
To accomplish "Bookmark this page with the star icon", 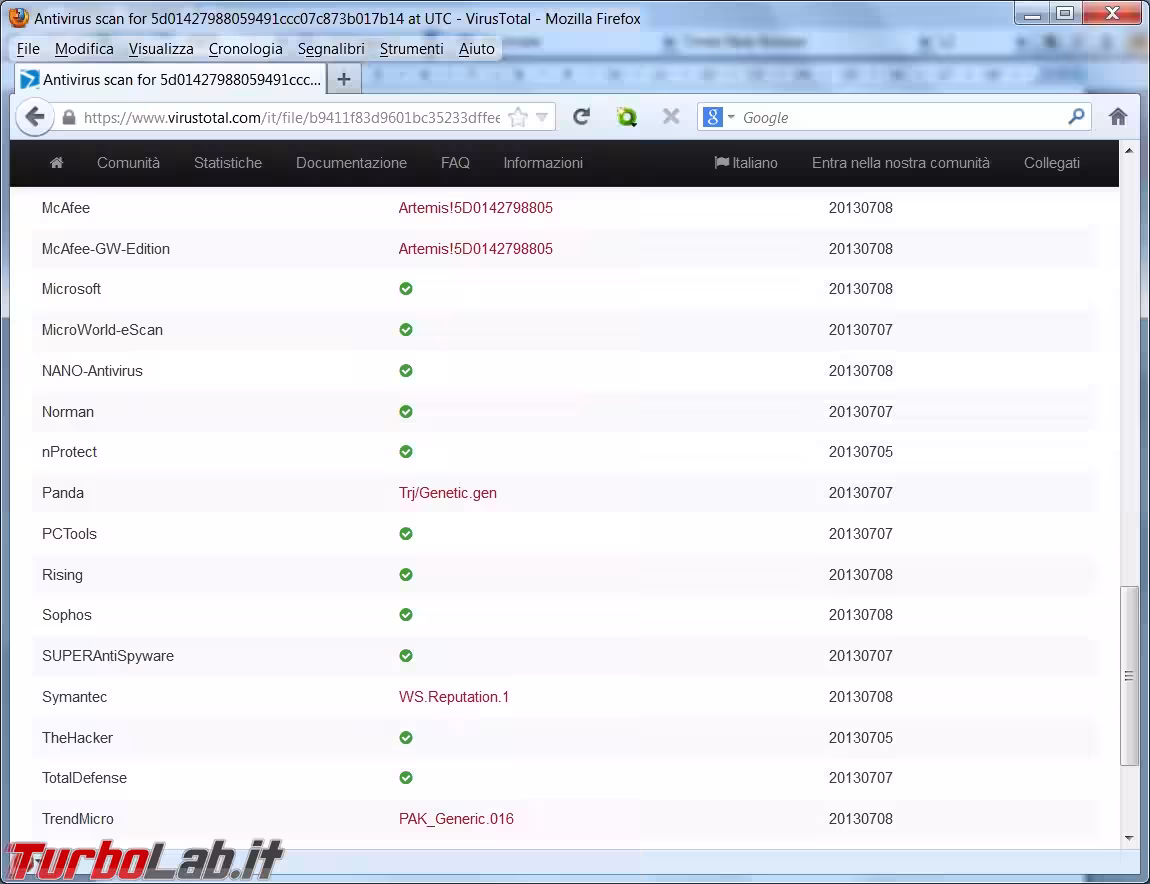I will pos(518,118).
